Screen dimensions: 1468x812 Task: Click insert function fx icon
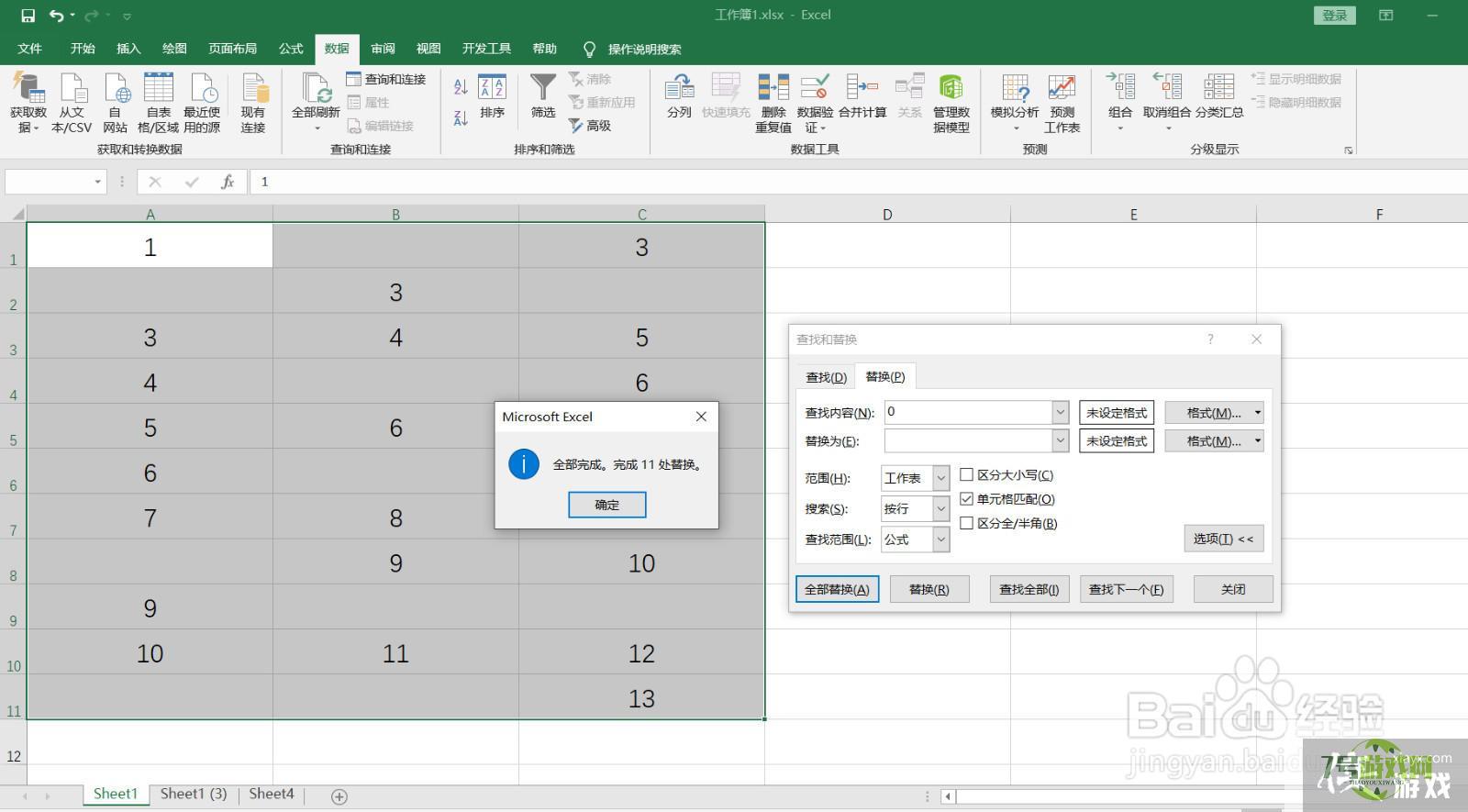[x=228, y=182]
